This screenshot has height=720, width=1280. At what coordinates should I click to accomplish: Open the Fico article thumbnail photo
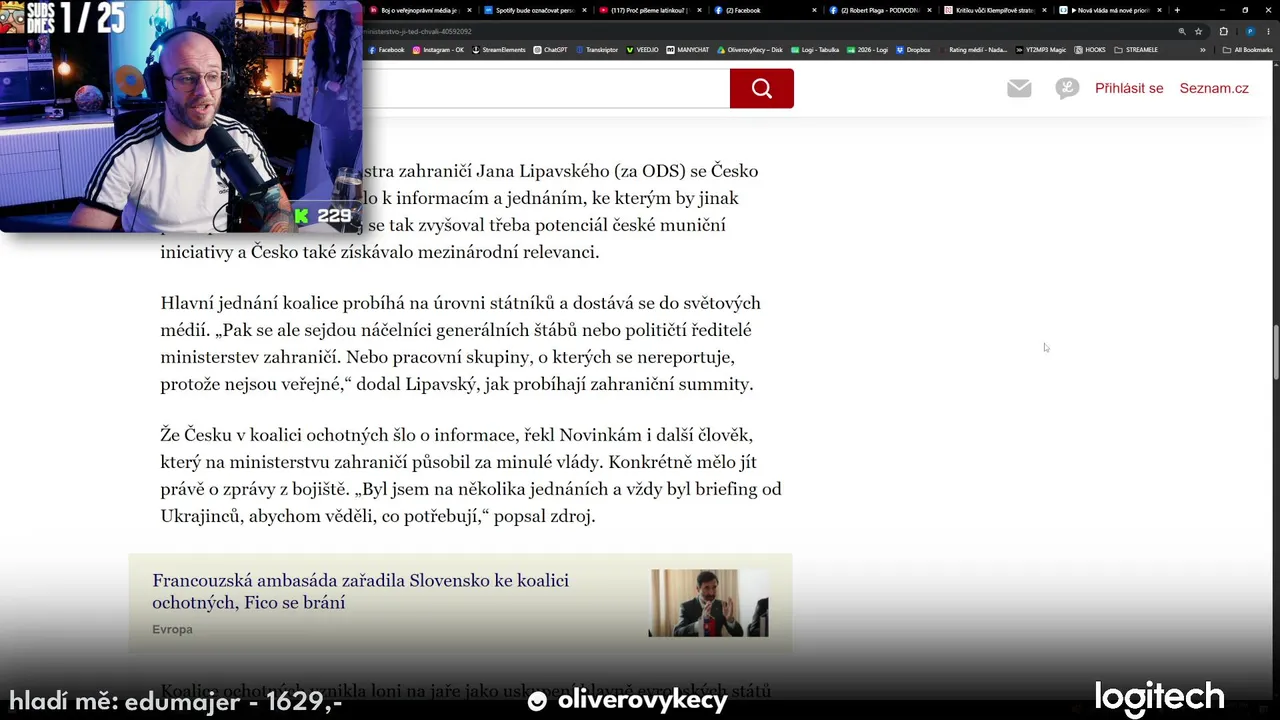point(709,603)
